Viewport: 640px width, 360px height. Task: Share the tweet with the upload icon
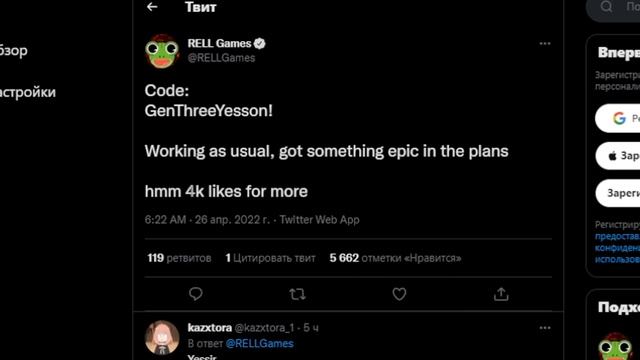pos(501,294)
